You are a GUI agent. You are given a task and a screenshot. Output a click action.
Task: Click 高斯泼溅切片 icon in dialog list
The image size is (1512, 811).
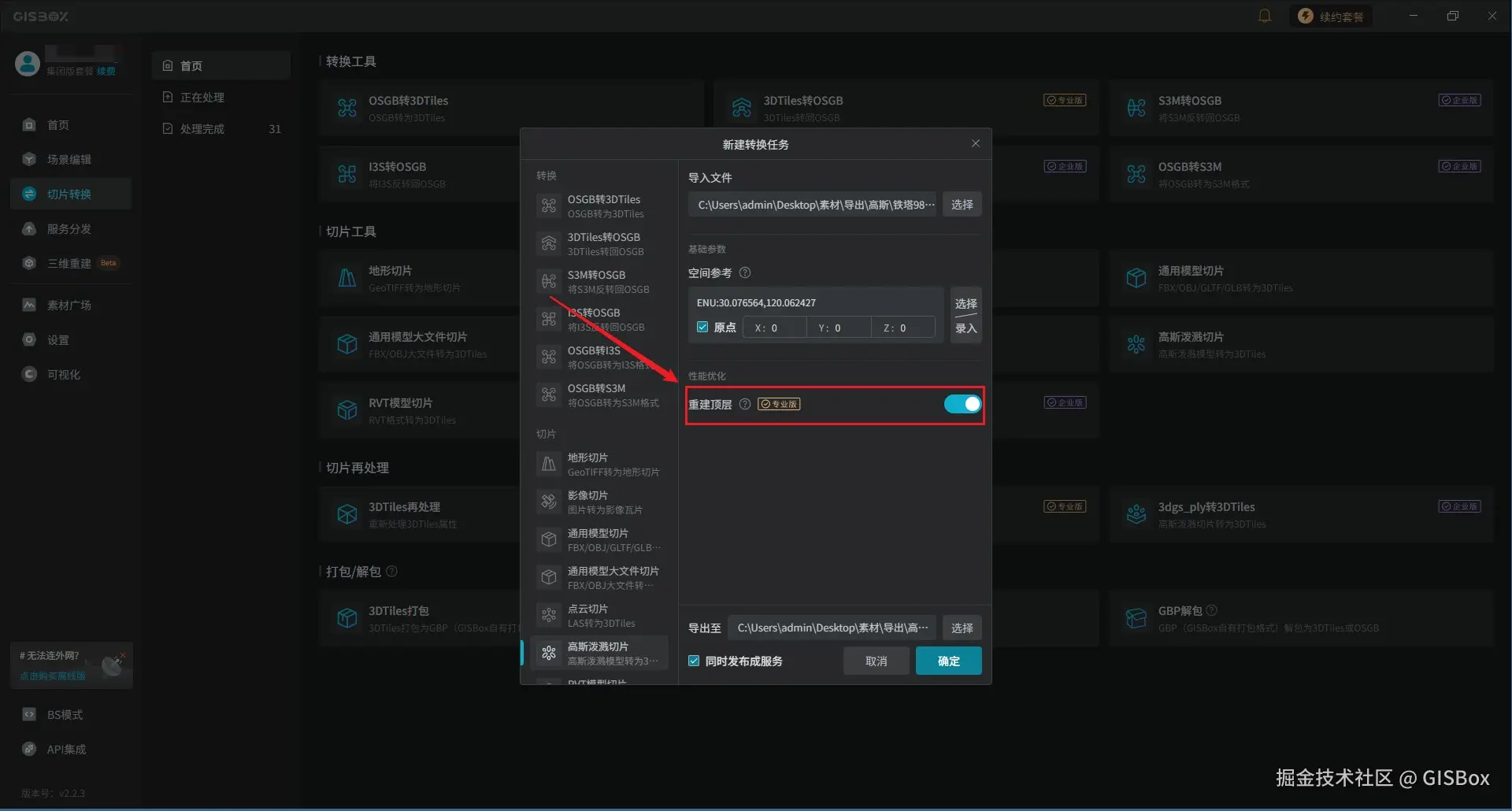click(549, 653)
